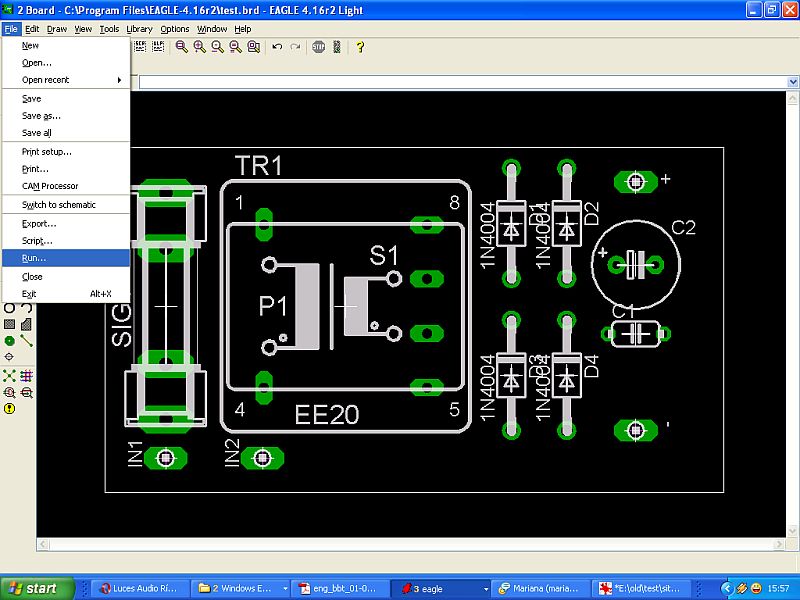800x600 pixels.
Task: Open the Errors tool with yellow exclamation
Action: tap(9, 409)
